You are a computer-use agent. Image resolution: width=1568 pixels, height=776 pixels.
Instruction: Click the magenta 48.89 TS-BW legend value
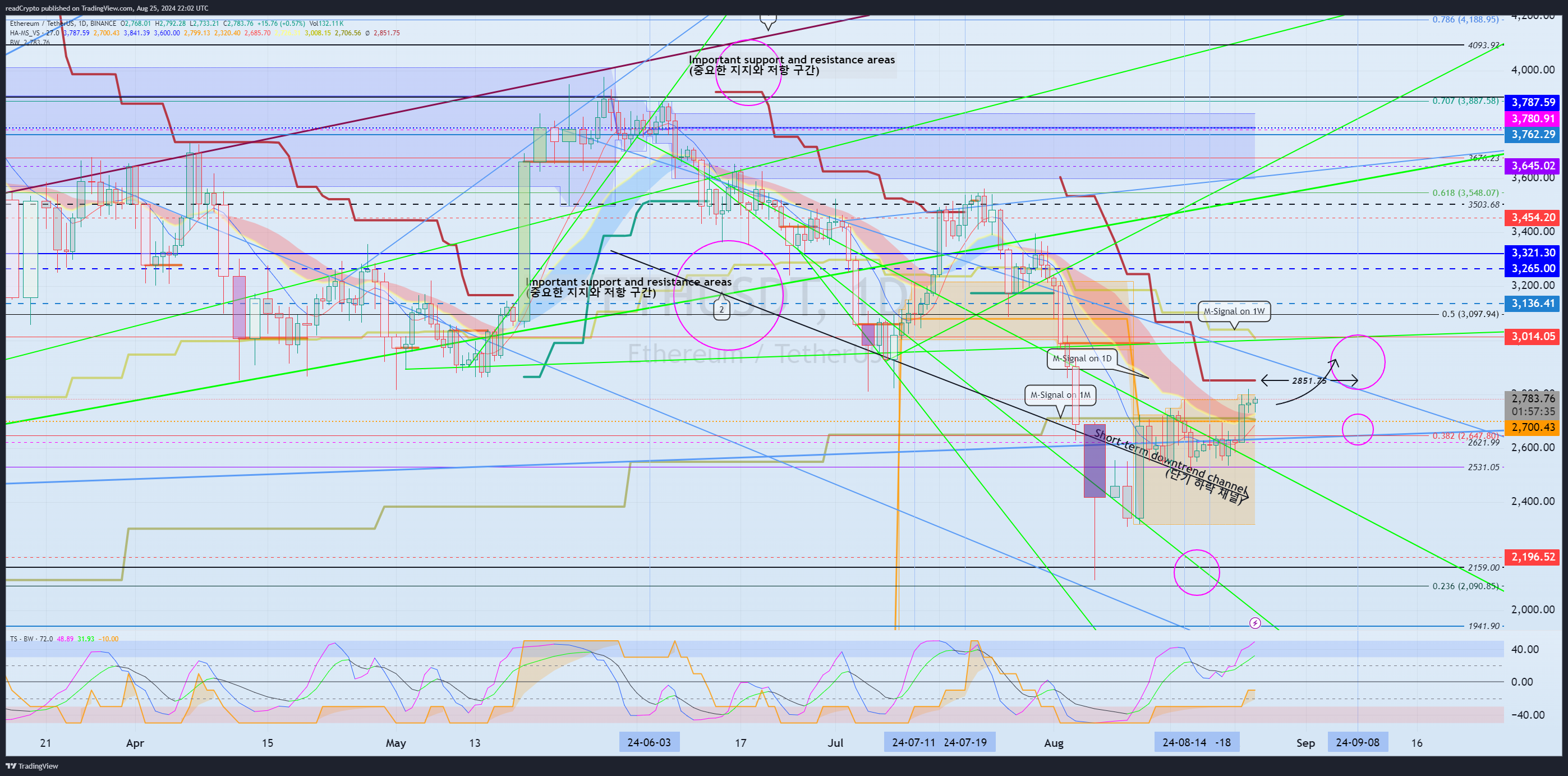(x=65, y=639)
